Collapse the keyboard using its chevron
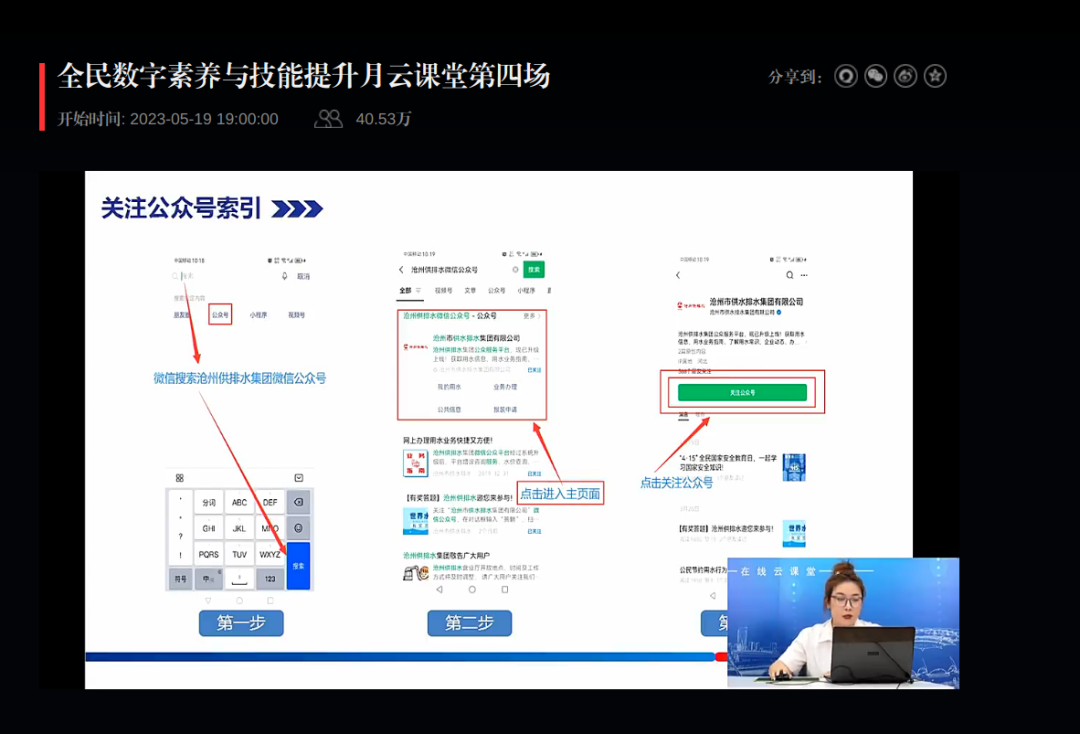 tap(299, 477)
